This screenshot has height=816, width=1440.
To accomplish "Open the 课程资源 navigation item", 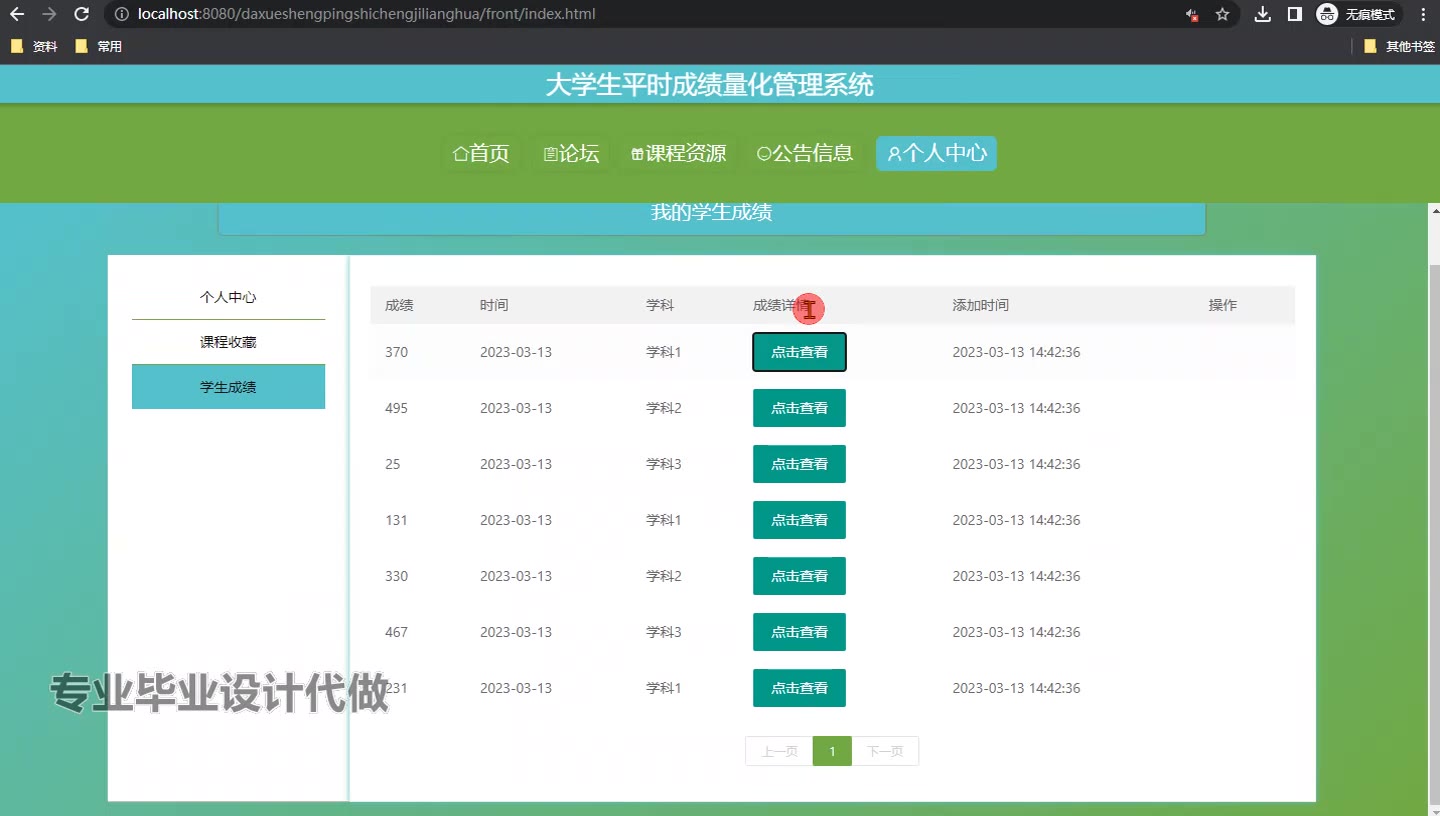I will pos(678,153).
